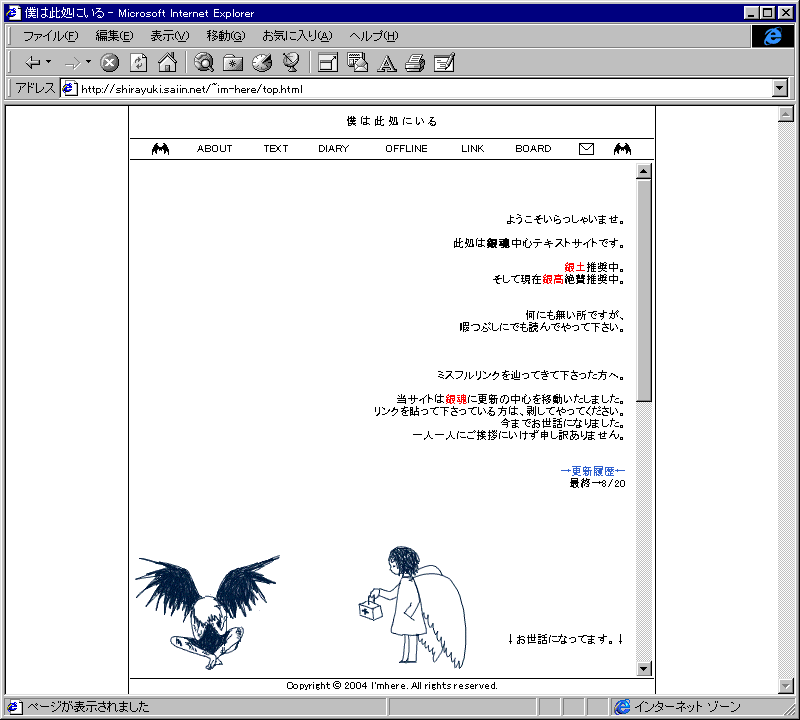Viewport: 800px width, 720px height.
Task: Click the envelope mail icon in the page navigation
Action: (x=586, y=149)
